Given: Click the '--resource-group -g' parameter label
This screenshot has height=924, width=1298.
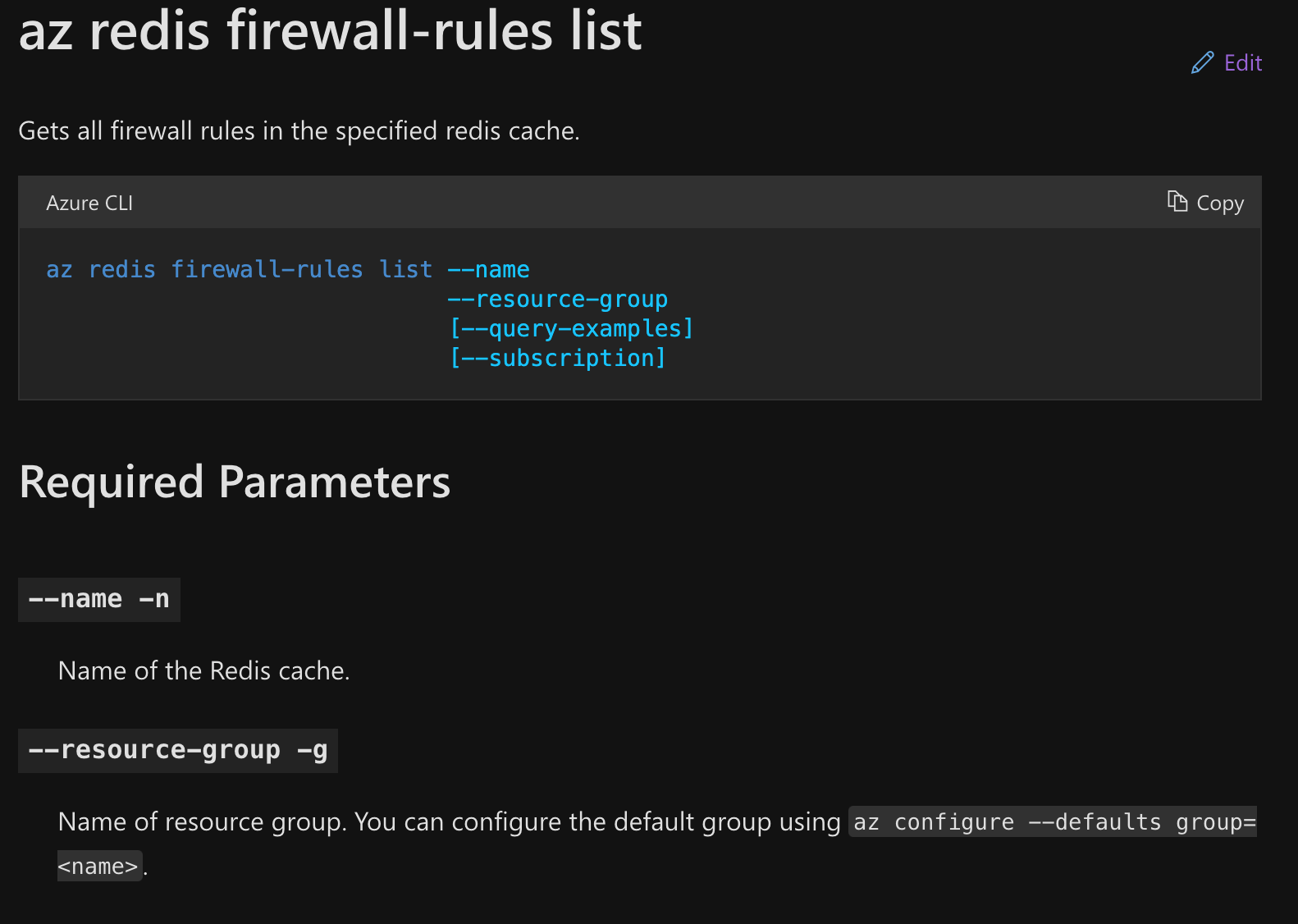Looking at the screenshot, I should point(178,751).
